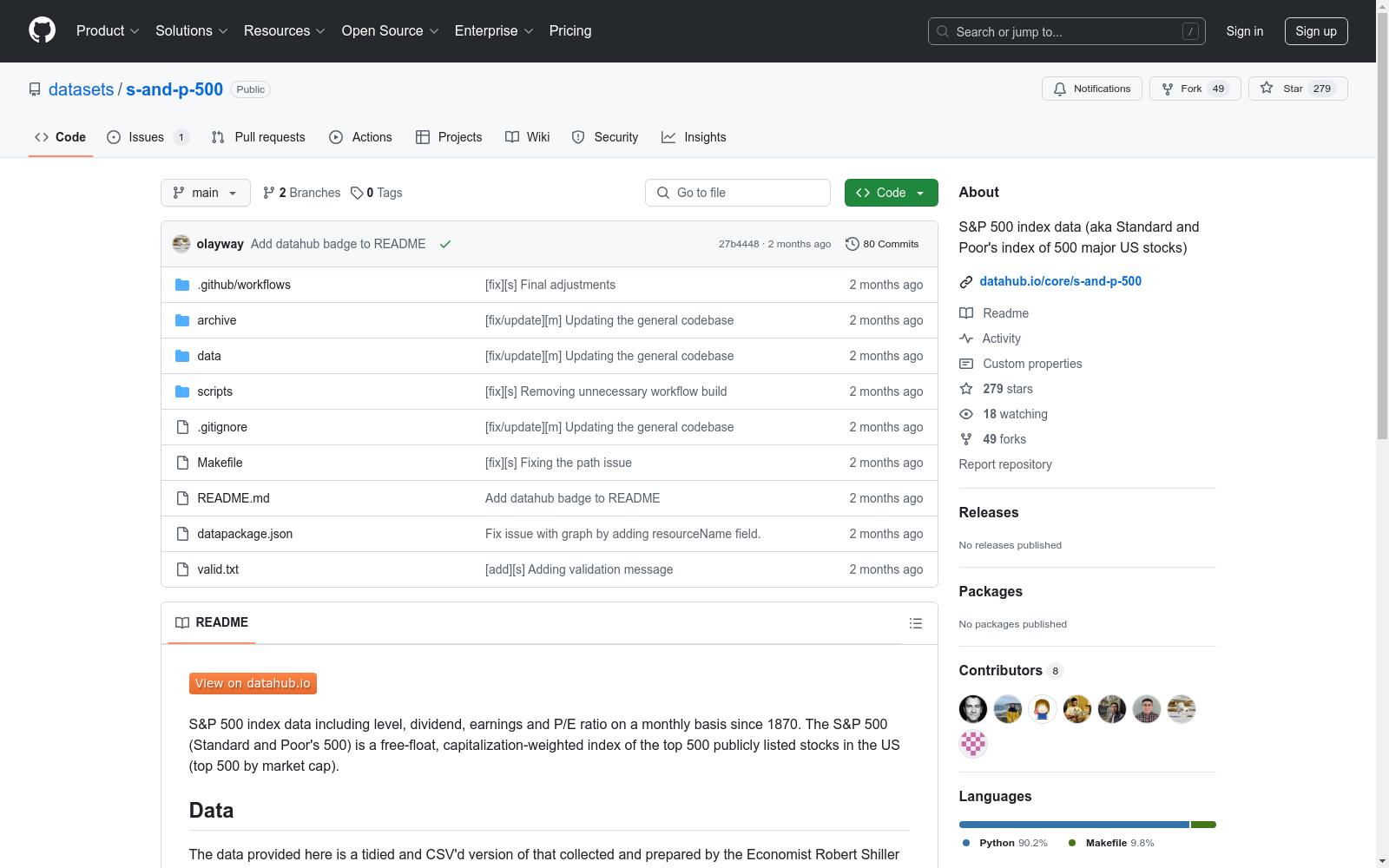Click the View on datahub.io badge

point(253,684)
